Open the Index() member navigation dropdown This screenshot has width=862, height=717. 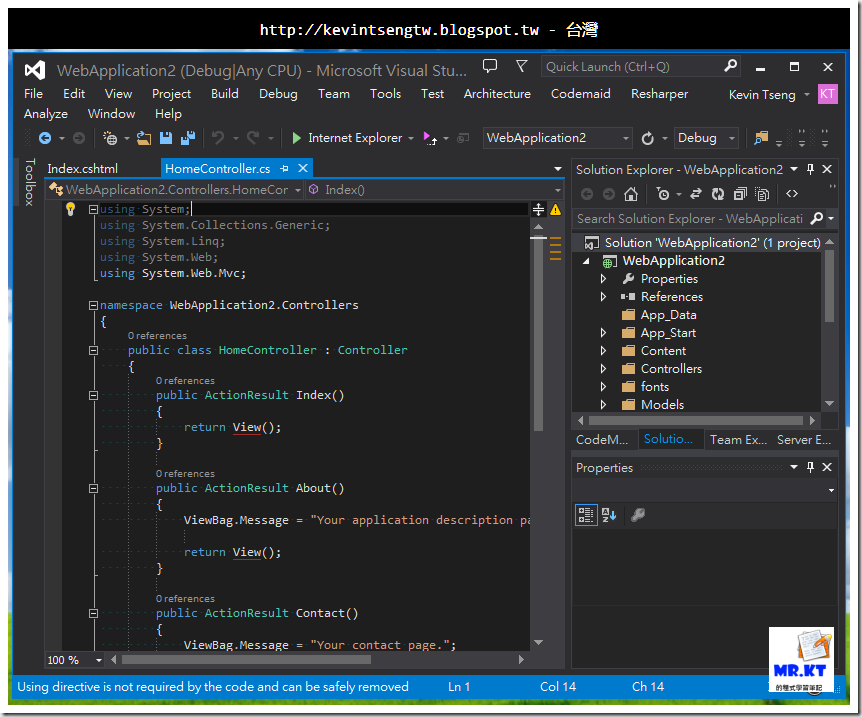point(435,190)
